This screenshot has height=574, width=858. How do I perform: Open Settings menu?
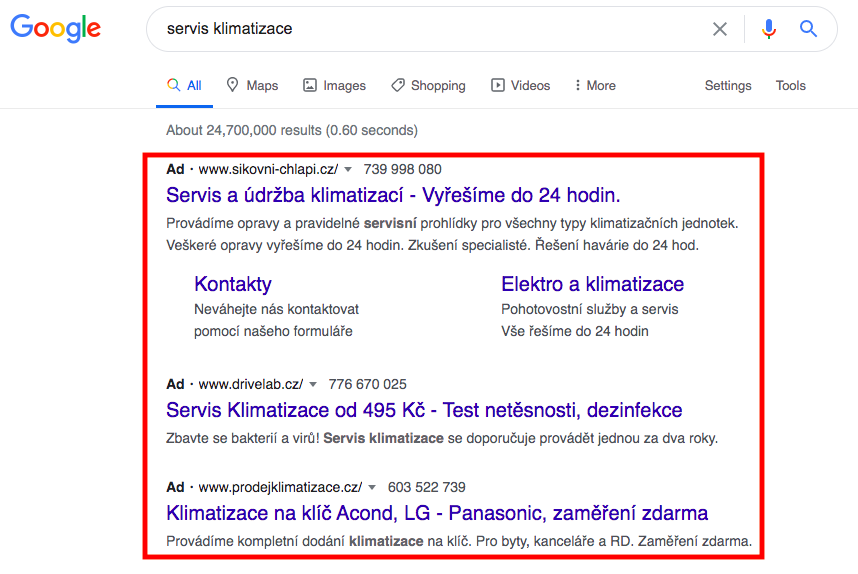[x=728, y=86]
